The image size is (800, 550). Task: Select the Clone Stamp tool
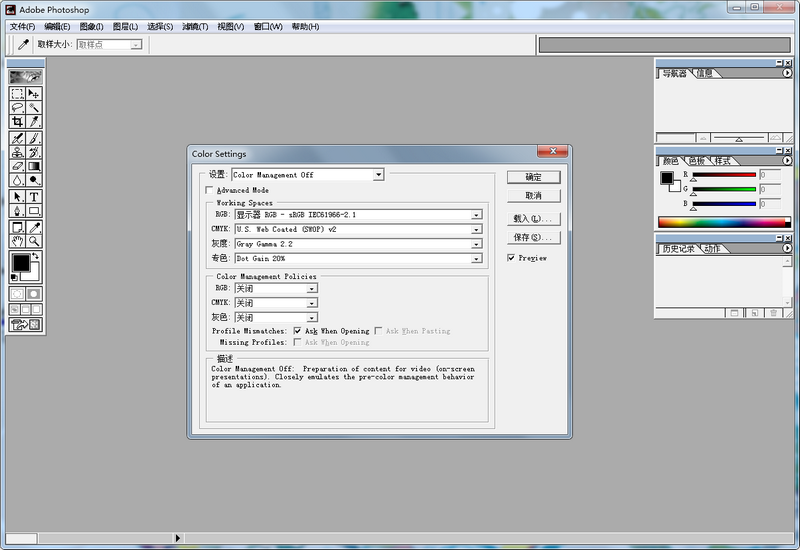coord(17,152)
